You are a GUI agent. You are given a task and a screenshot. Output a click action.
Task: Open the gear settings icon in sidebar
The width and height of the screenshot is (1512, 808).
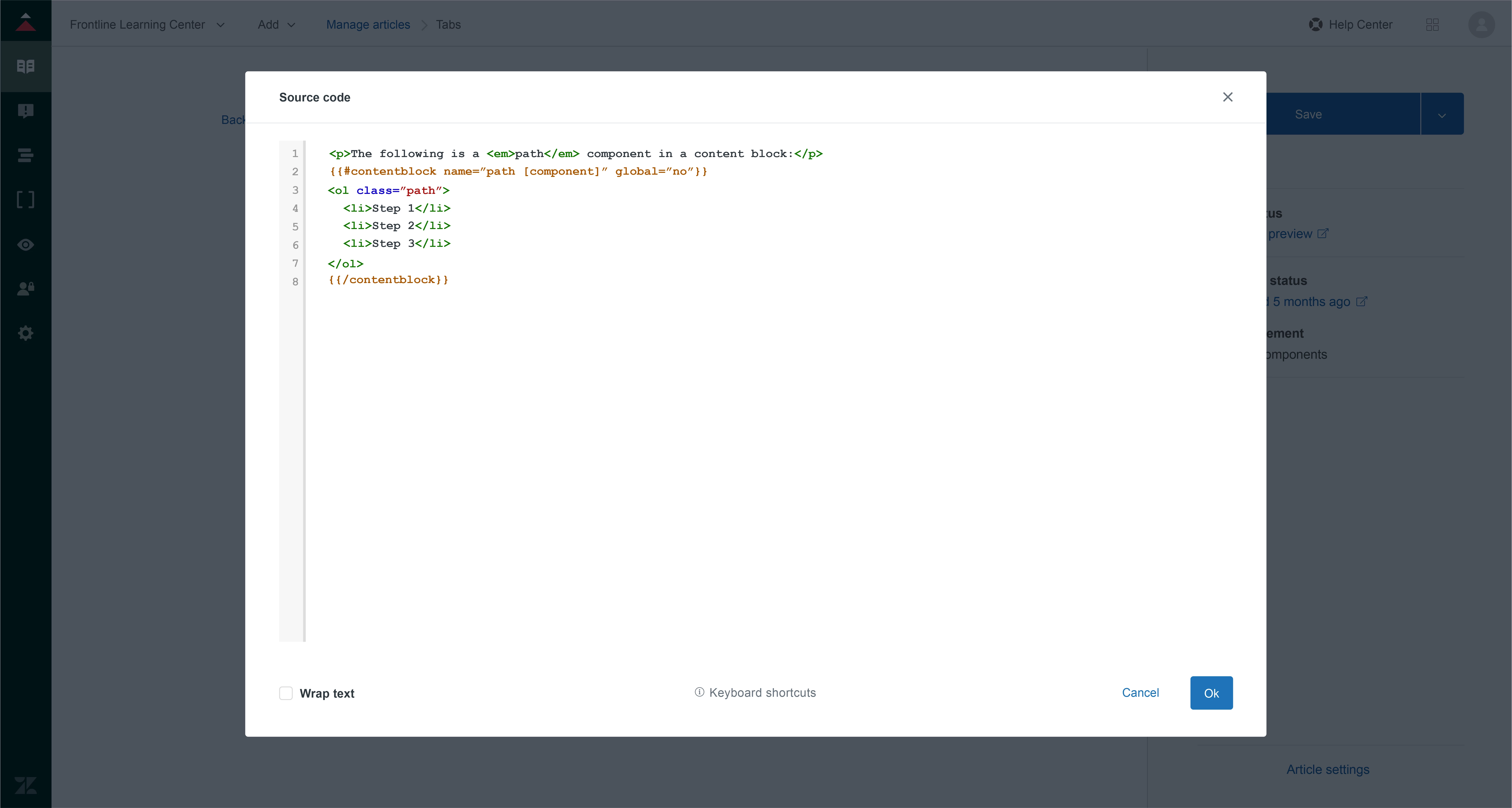25,333
